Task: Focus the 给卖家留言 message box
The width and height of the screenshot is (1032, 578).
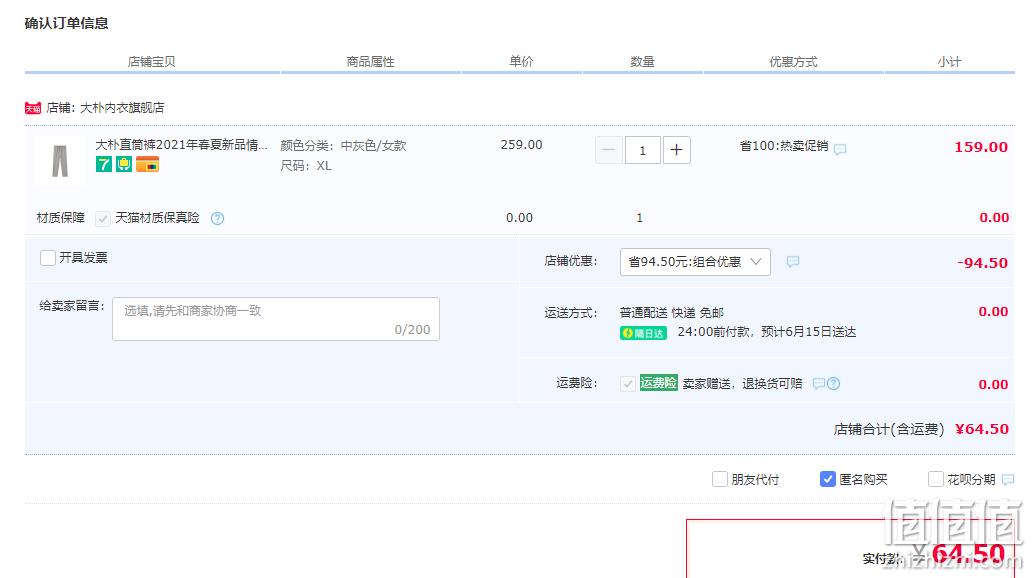Action: pos(276,319)
